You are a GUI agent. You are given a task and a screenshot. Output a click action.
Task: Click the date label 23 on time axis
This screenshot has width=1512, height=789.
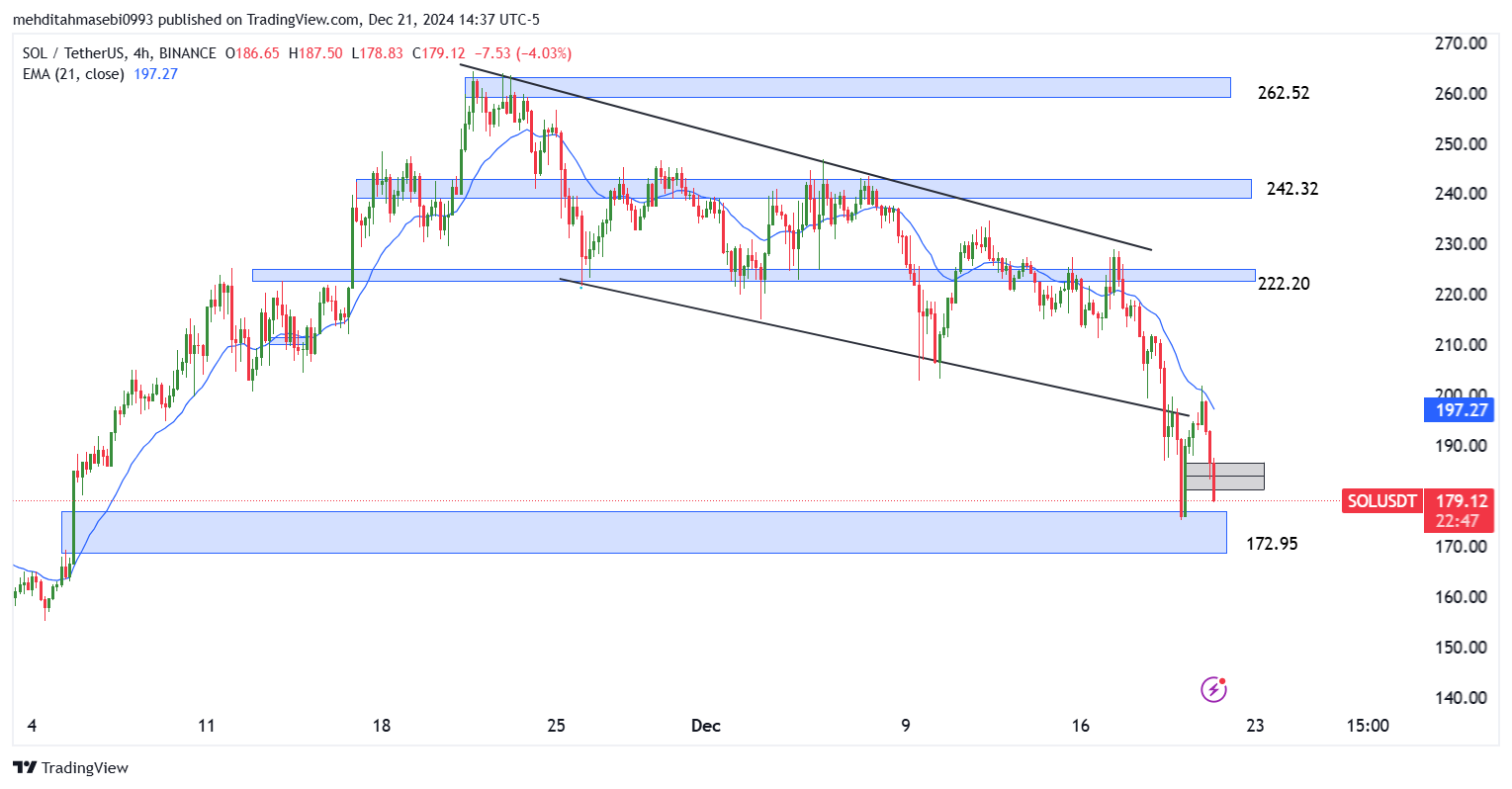1255,726
